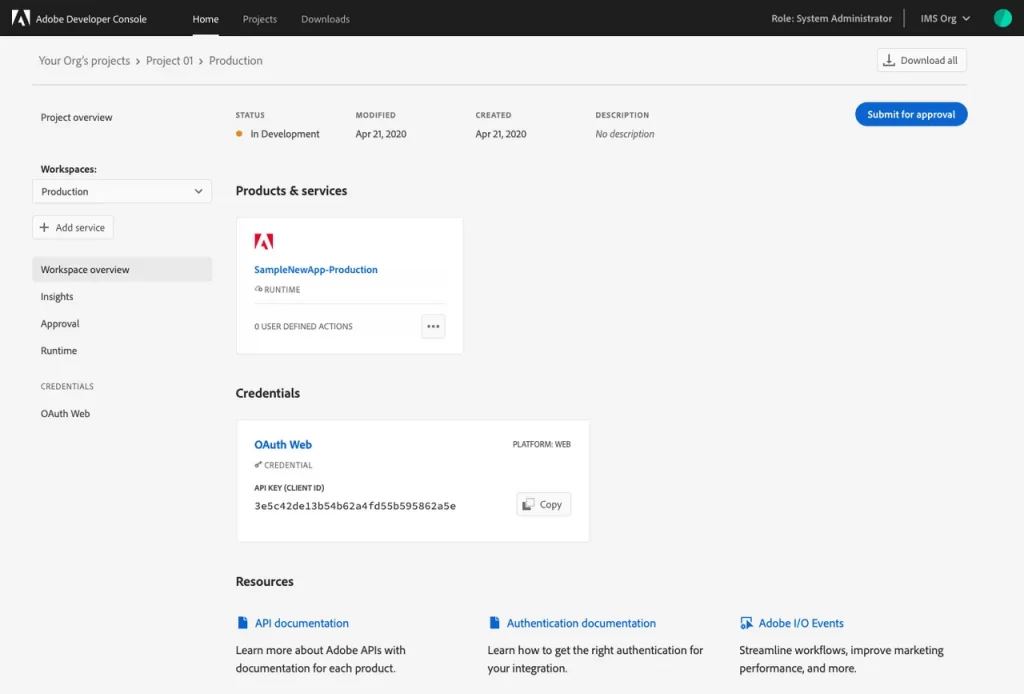Click the plus icon on Add service

[x=42, y=227]
